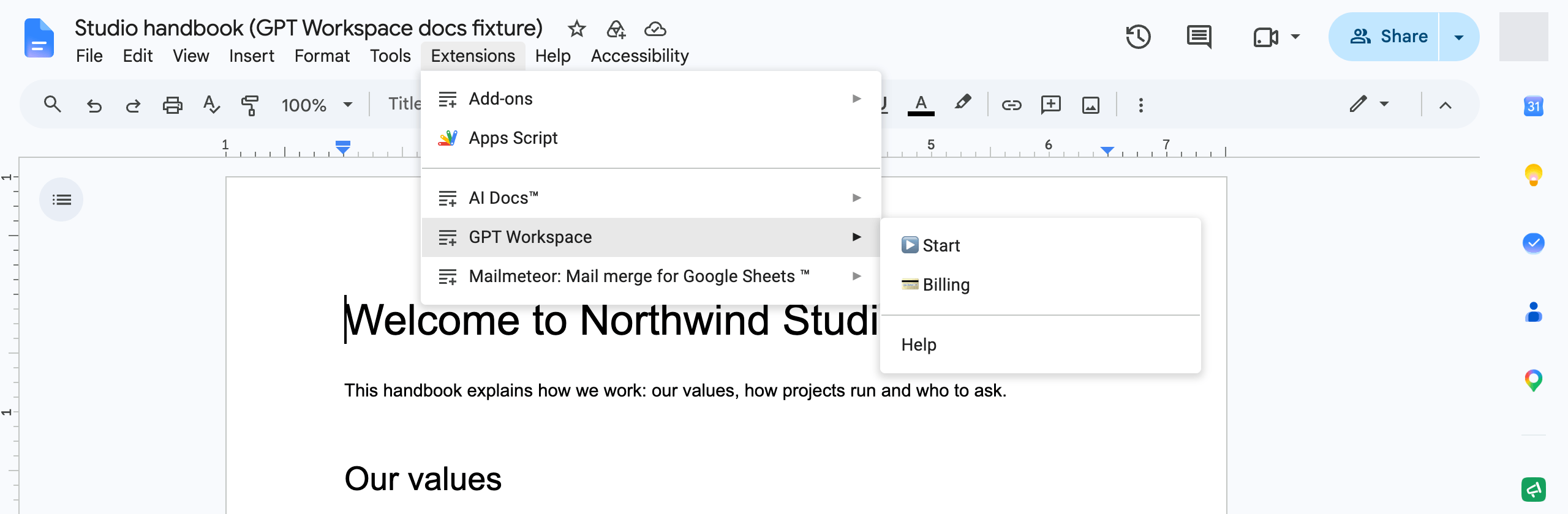
Task: Open the comments panel icon
Action: [1199, 37]
